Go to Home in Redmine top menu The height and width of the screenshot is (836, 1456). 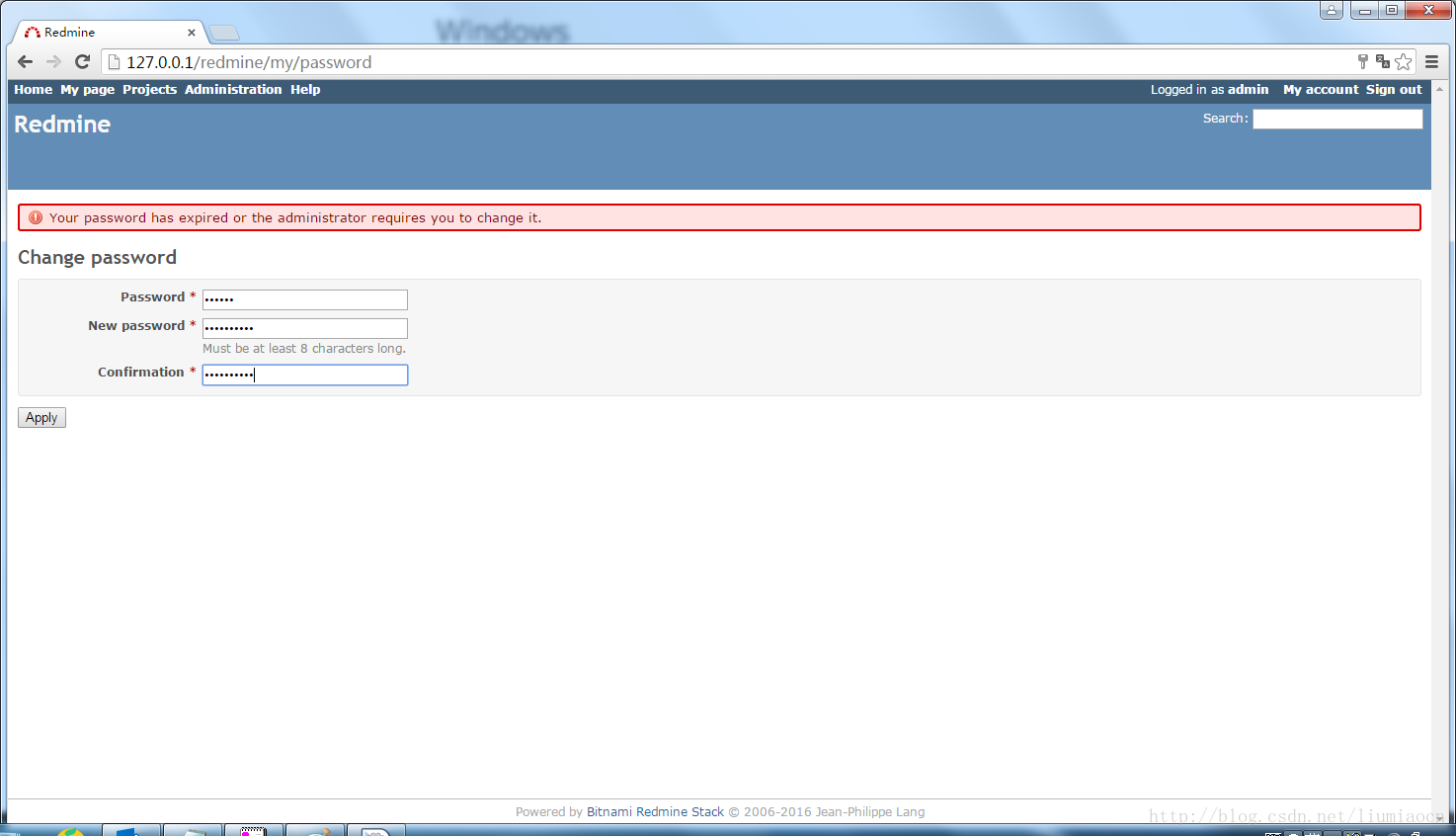tap(33, 90)
